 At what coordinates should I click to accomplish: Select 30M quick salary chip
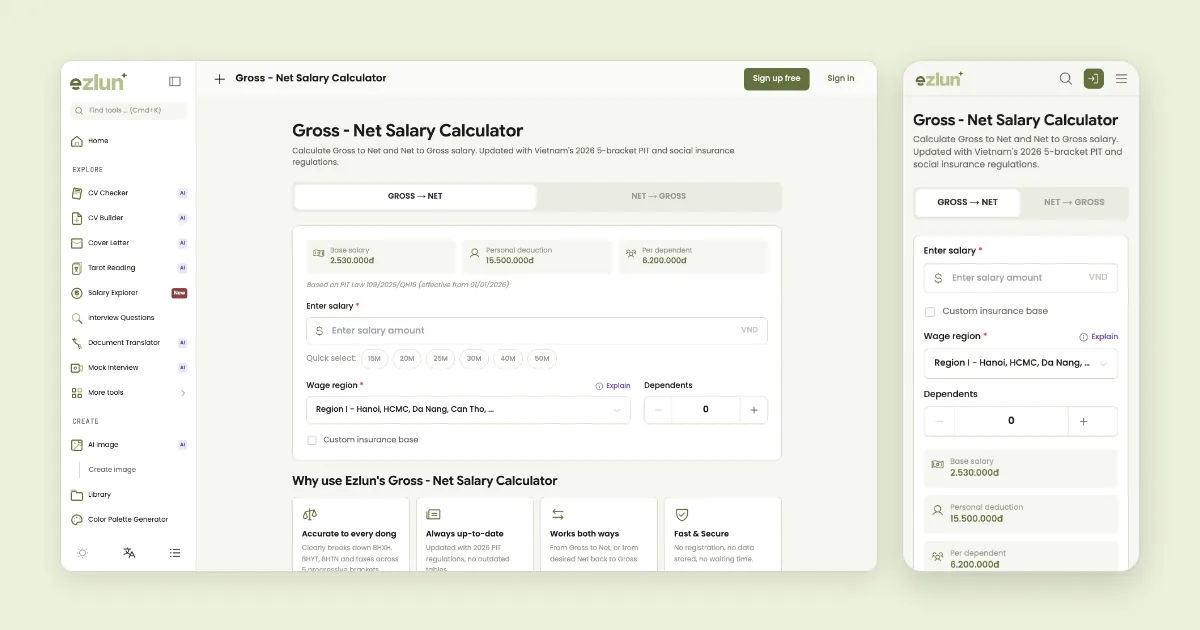474,358
